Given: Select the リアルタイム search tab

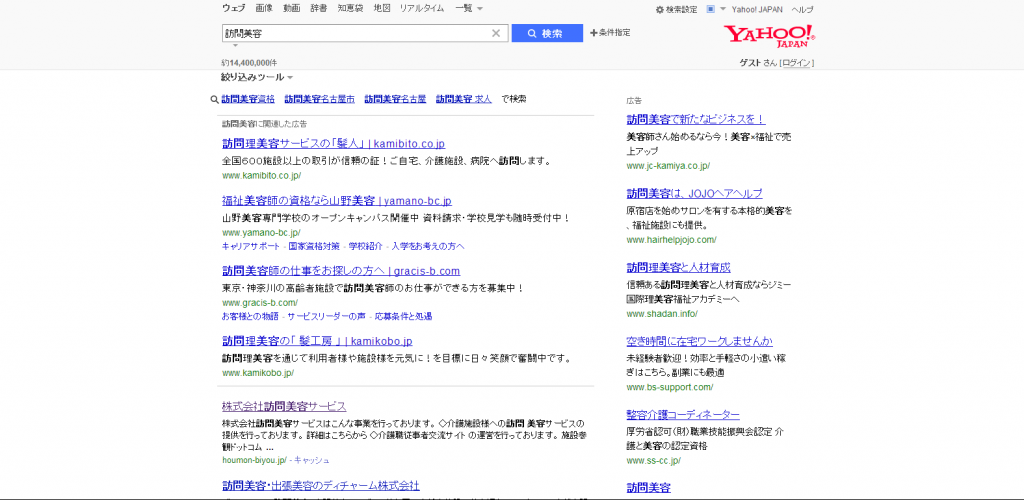Looking at the screenshot, I should coord(422,8).
